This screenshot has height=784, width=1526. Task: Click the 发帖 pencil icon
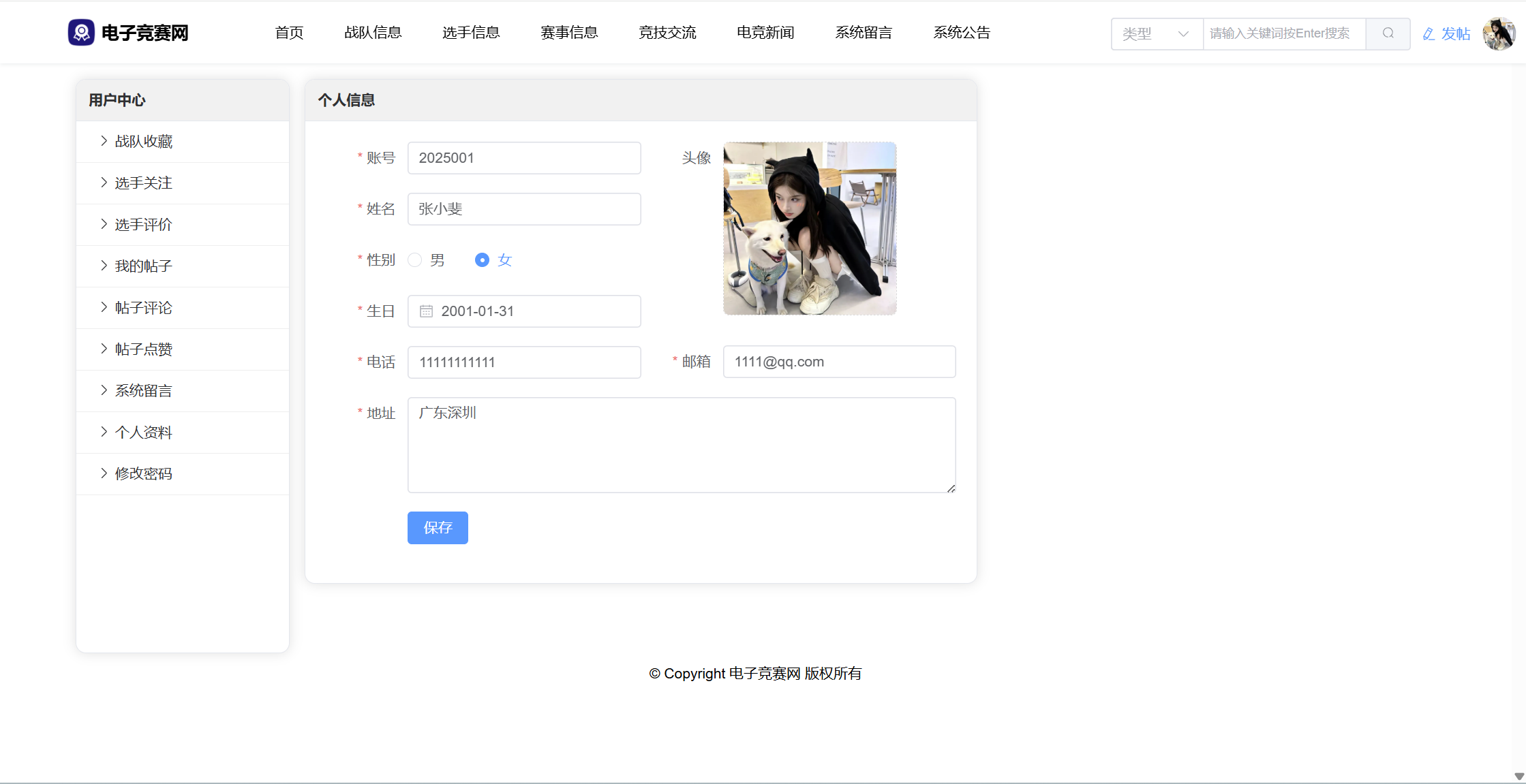[x=1429, y=34]
